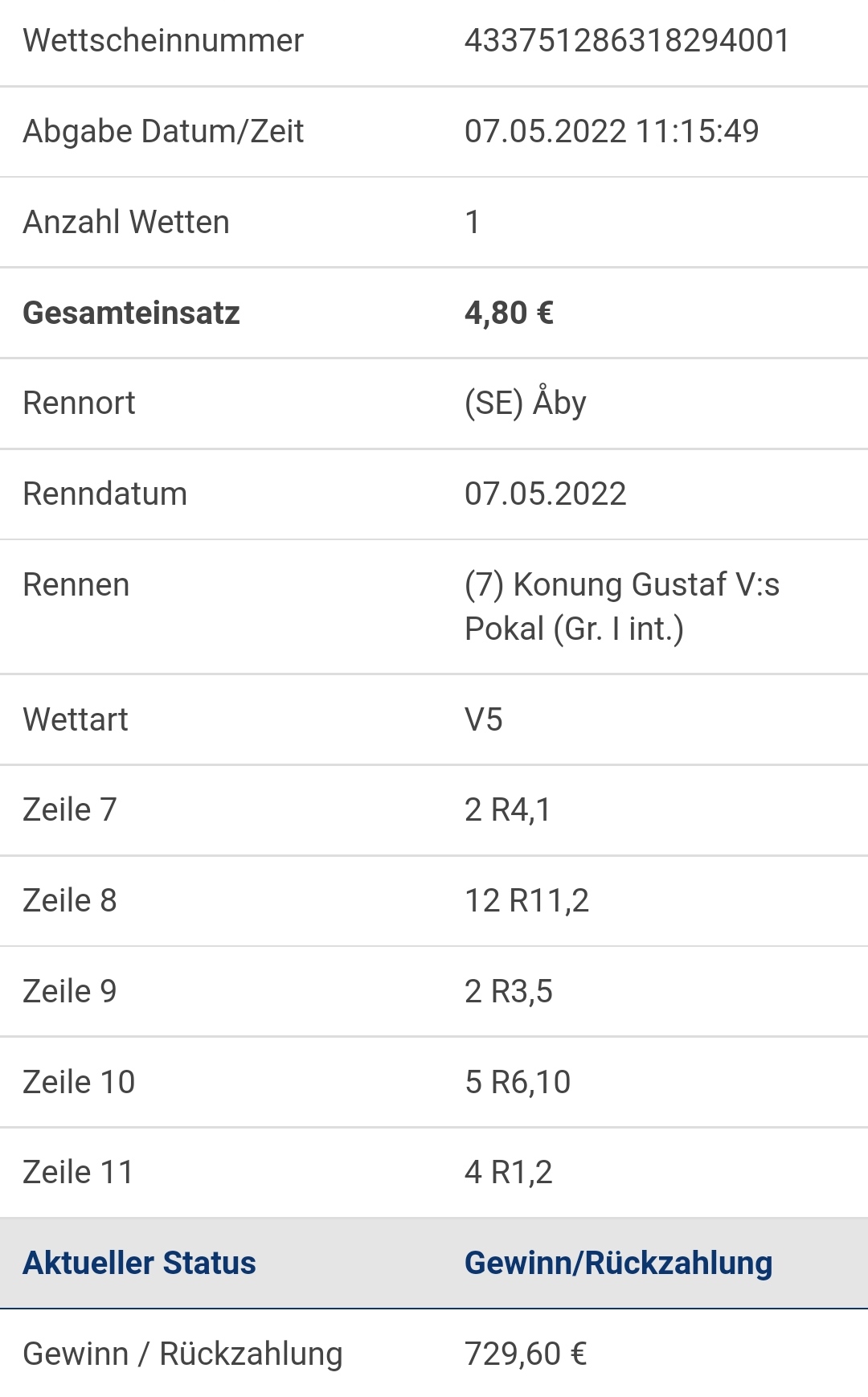The image size is (868, 1397).
Task: Select the Zeile 9 value 2 R3,5
Action: 509,991
